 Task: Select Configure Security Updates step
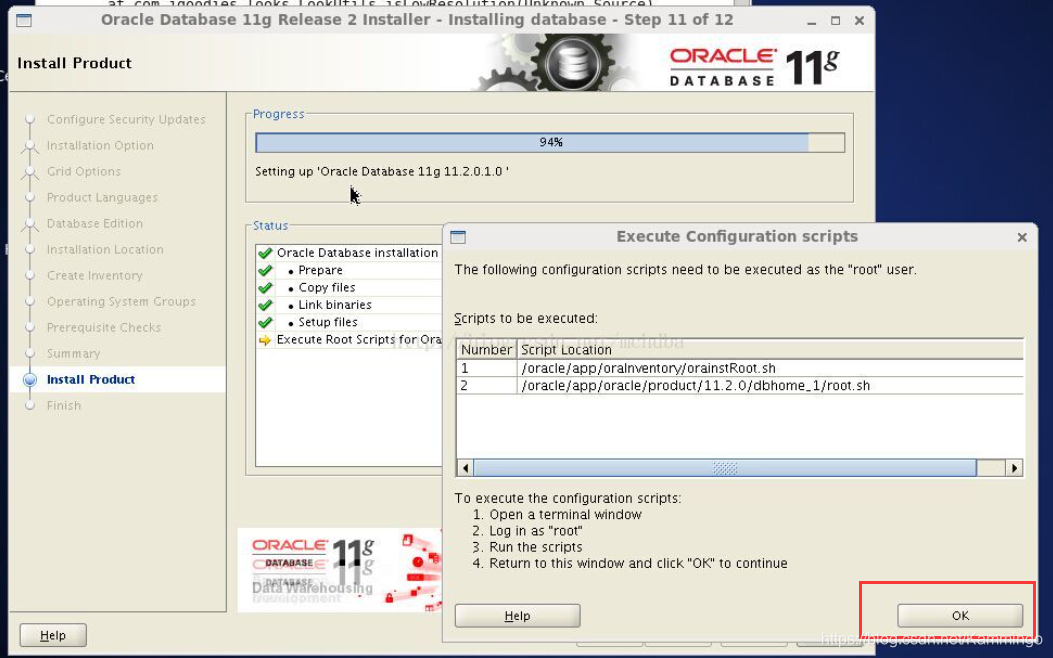(126, 120)
